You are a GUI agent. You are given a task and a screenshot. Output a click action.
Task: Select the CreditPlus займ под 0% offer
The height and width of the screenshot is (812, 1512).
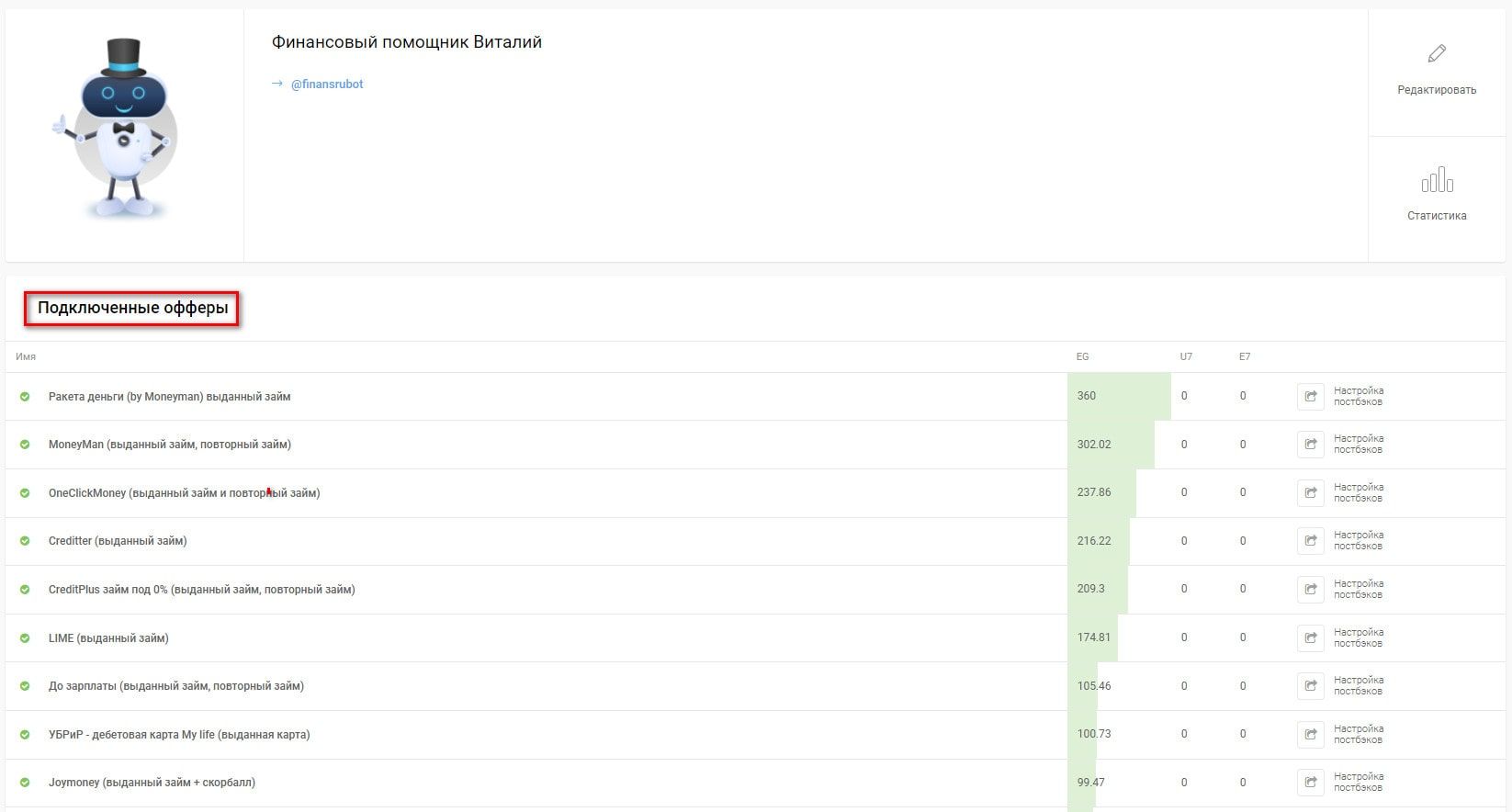click(x=202, y=590)
